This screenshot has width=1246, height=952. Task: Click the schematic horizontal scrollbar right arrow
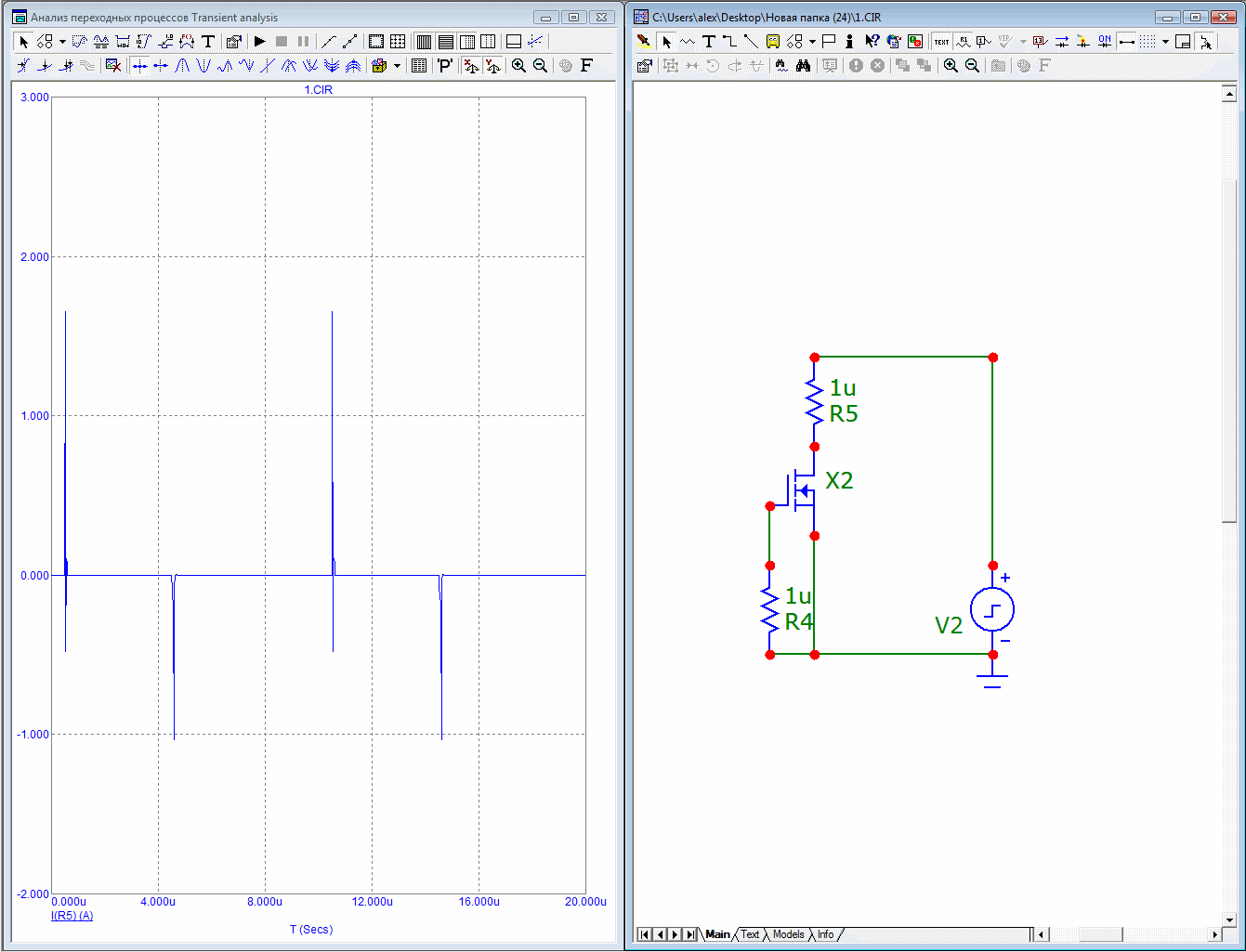[x=1214, y=934]
